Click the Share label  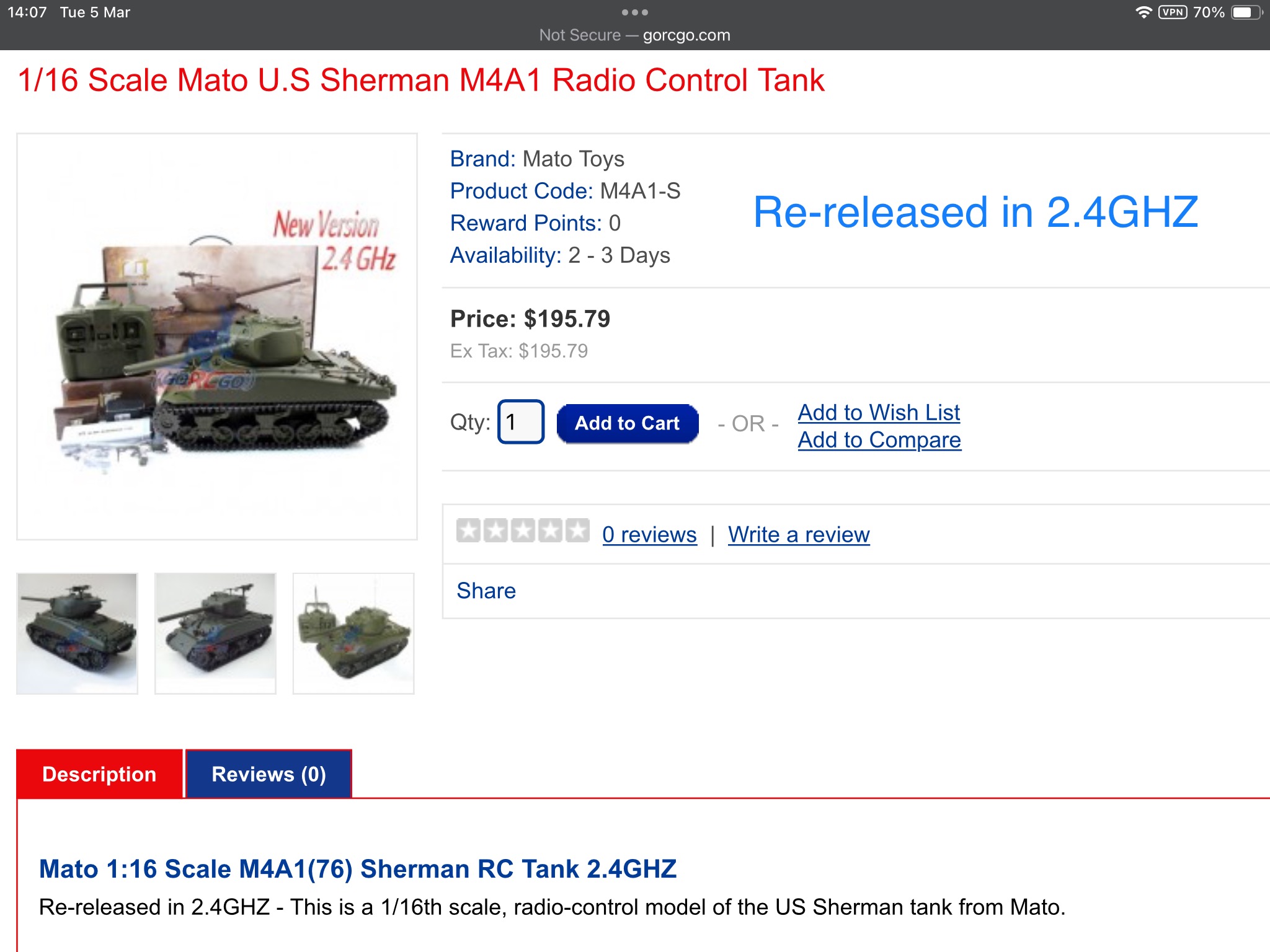point(486,591)
